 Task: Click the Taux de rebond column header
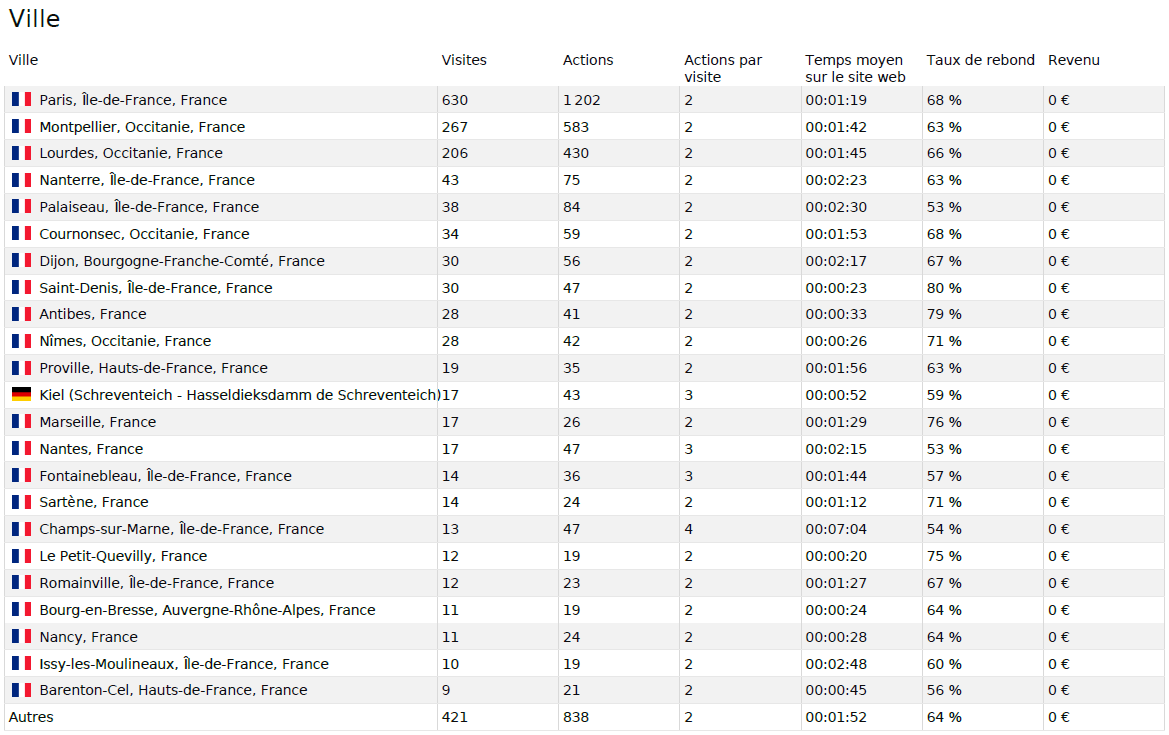980,60
